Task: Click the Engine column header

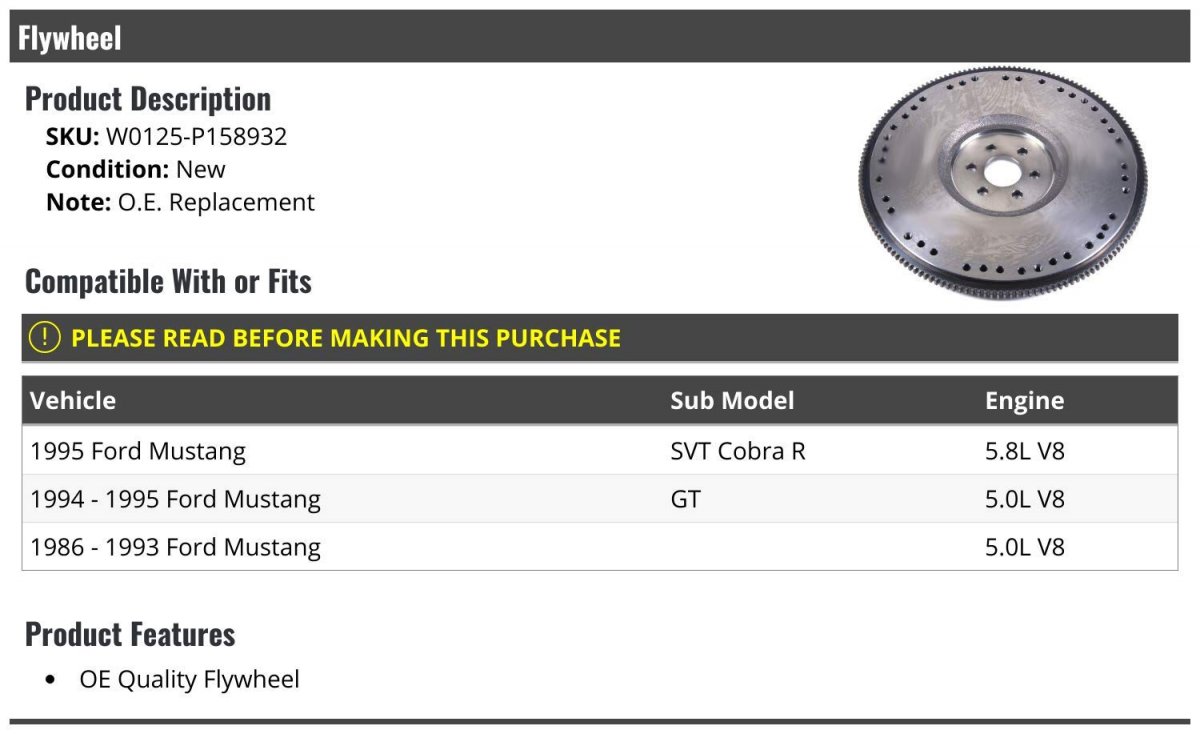Action: pyautogui.click(x=1024, y=401)
